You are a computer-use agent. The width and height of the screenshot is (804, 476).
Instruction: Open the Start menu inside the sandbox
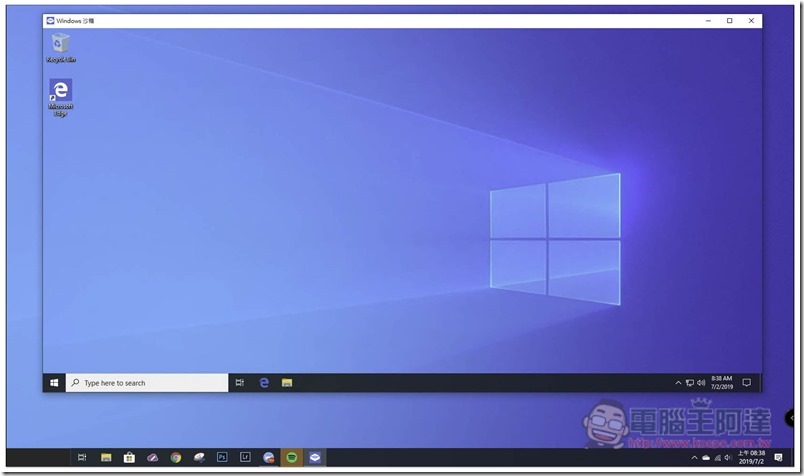click(x=54, y=383)
